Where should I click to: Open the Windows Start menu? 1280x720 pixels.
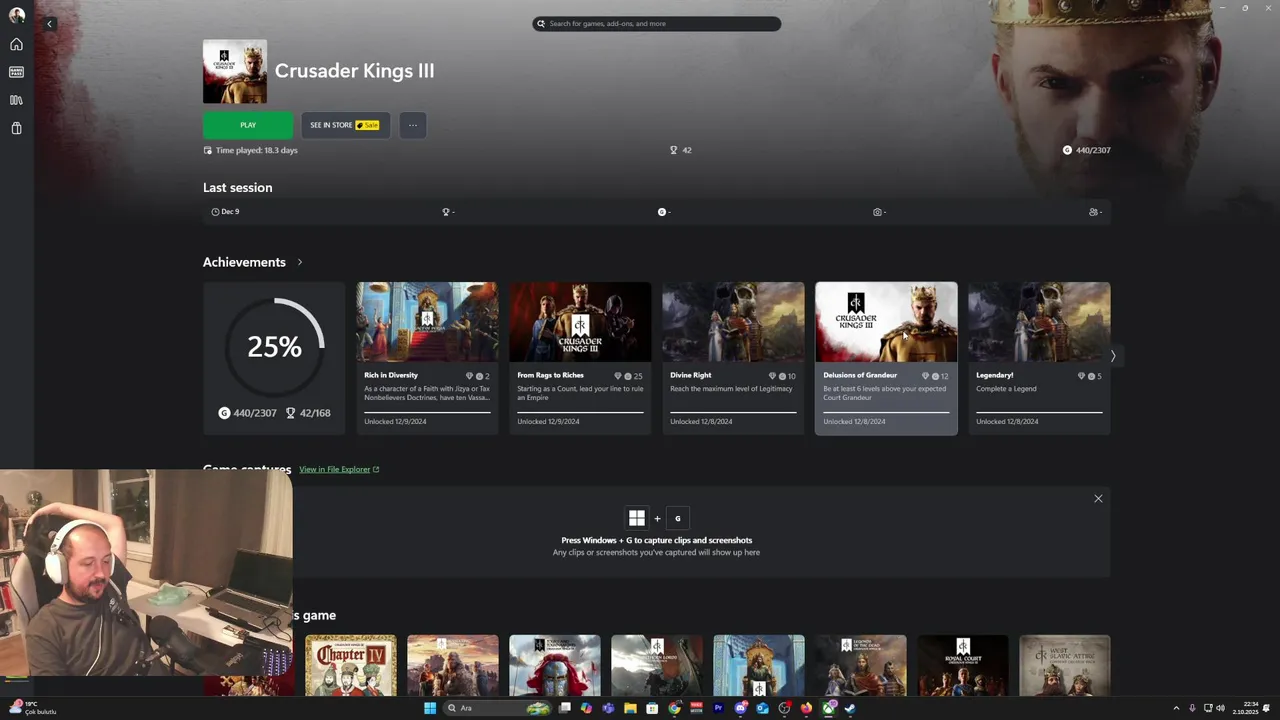[430, 708]
